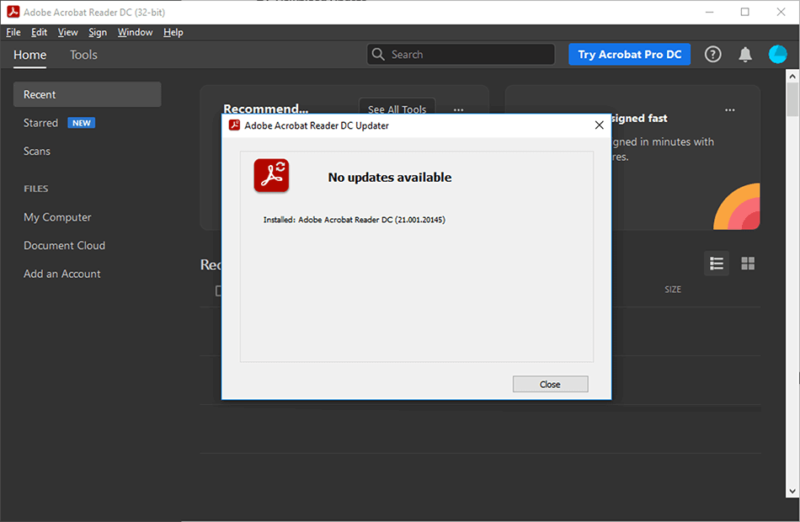Open options ellipsis on signed fast card
This screenshot has height=522, width=800.
730,110
